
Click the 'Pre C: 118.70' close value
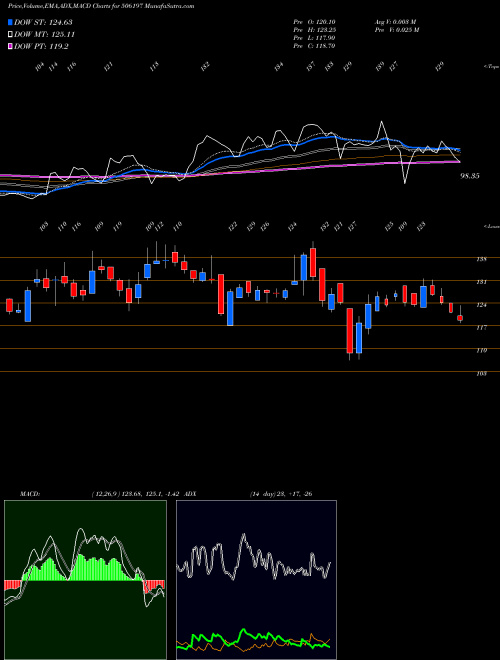click(x=314, y=46)
